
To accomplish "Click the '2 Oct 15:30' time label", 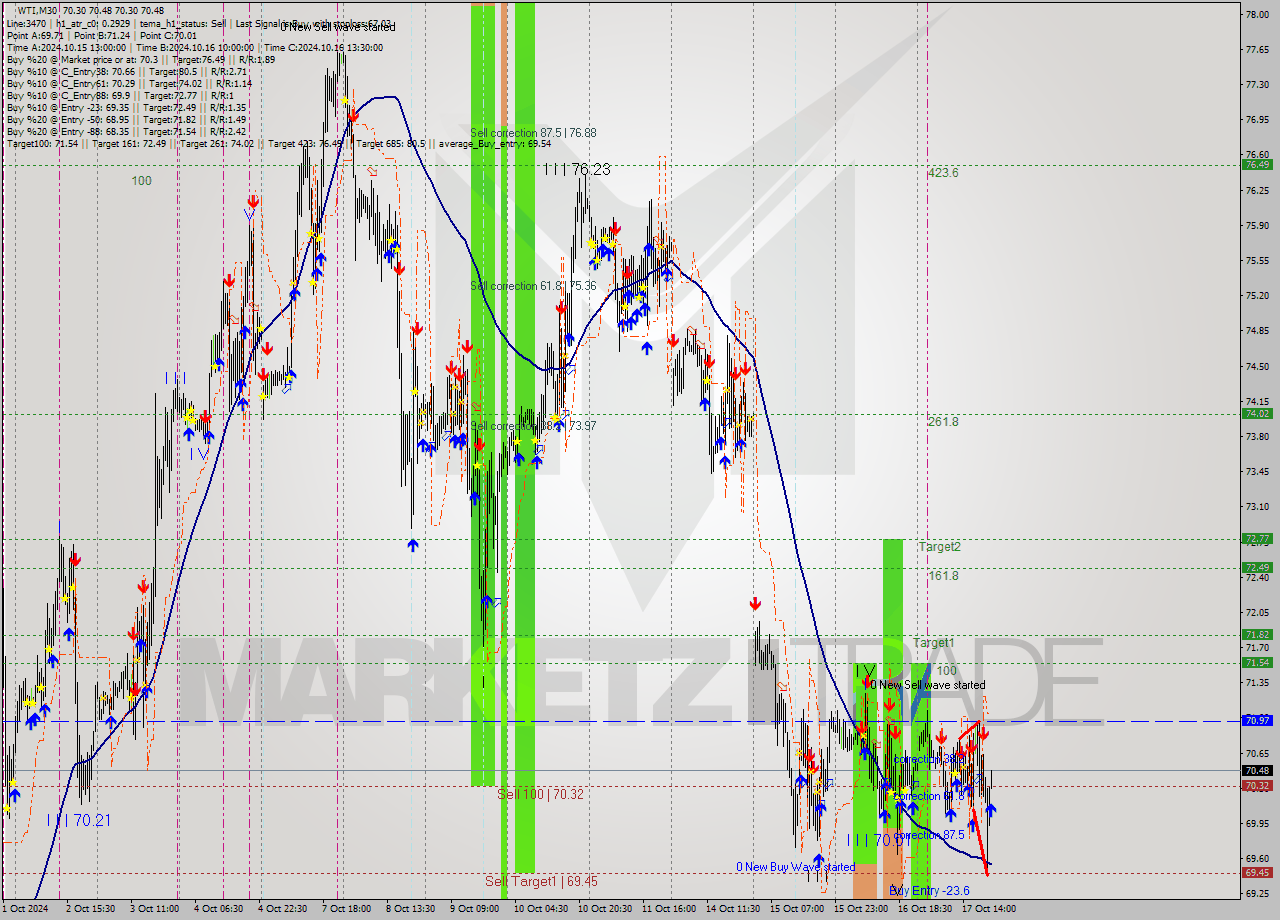I will [90, 909].
